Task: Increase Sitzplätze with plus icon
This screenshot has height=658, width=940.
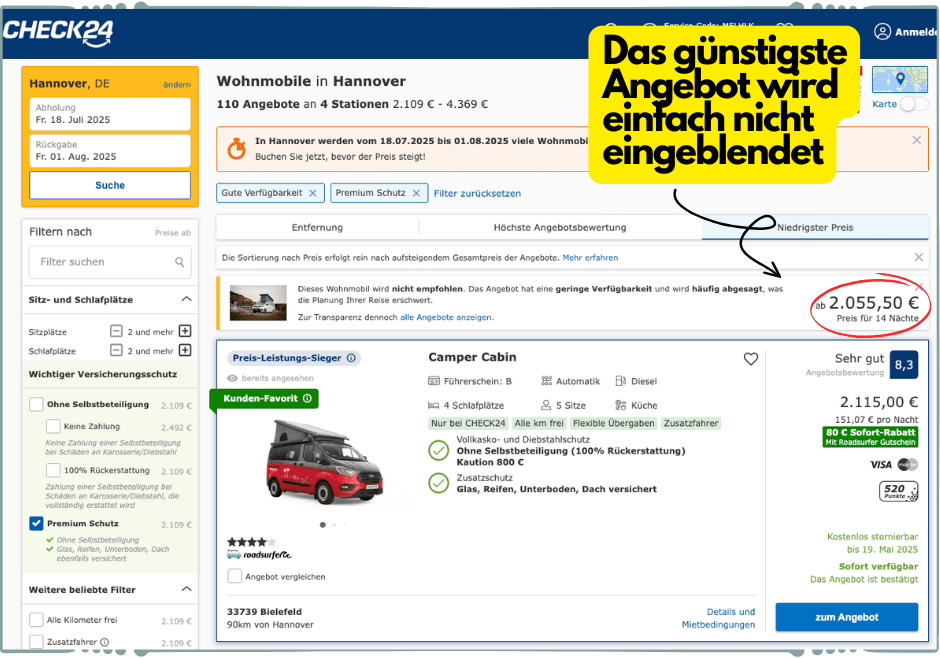Action: pos(185,331)
